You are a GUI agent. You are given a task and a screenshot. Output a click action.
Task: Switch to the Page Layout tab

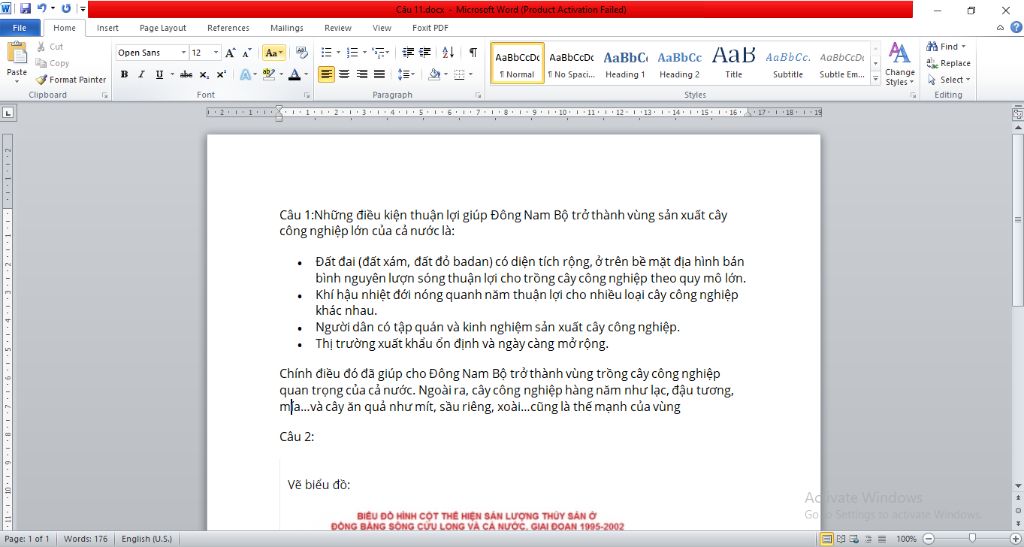[x=163, y=28]
